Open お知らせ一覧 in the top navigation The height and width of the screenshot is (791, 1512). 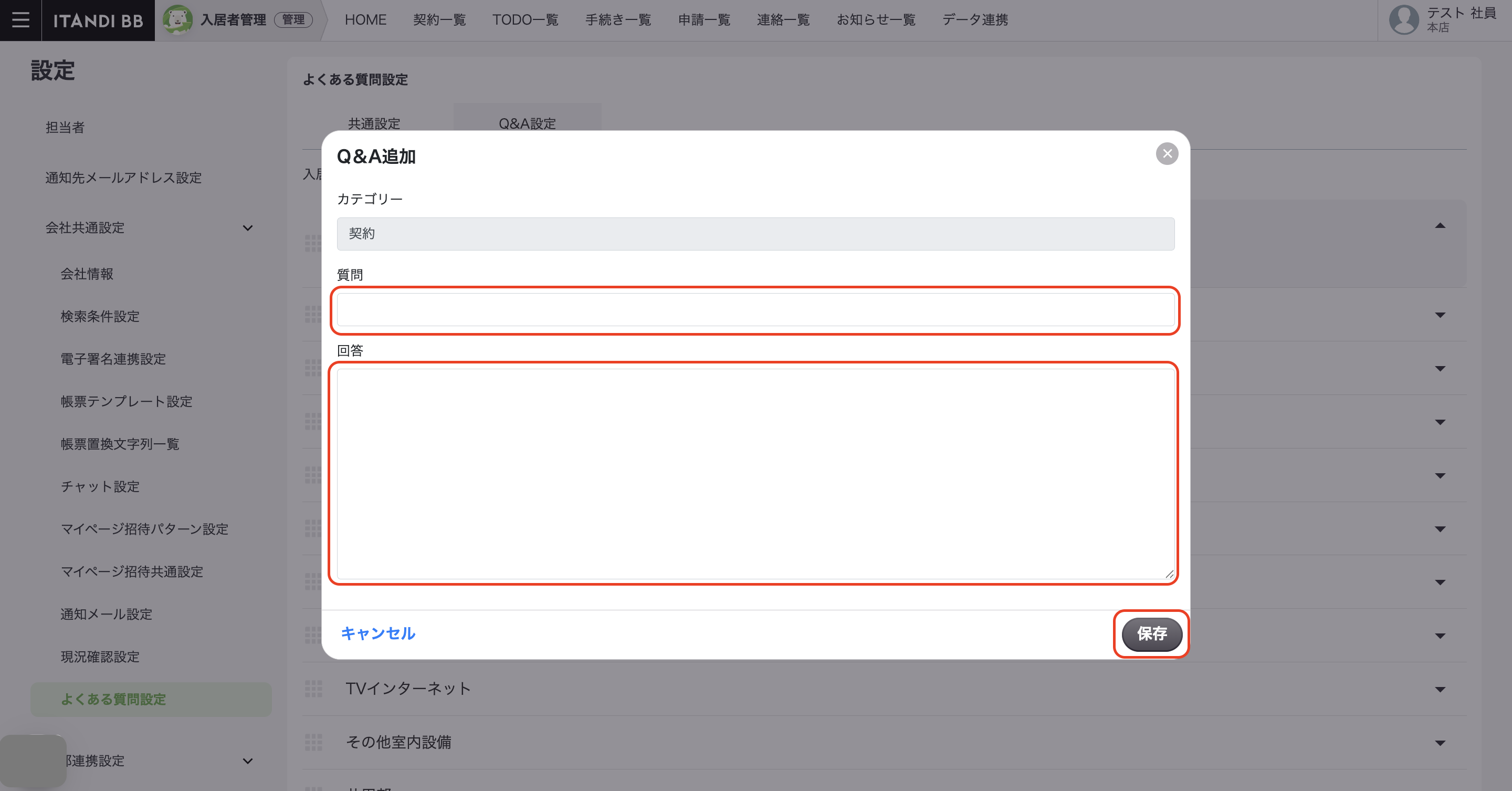point(876,20)
